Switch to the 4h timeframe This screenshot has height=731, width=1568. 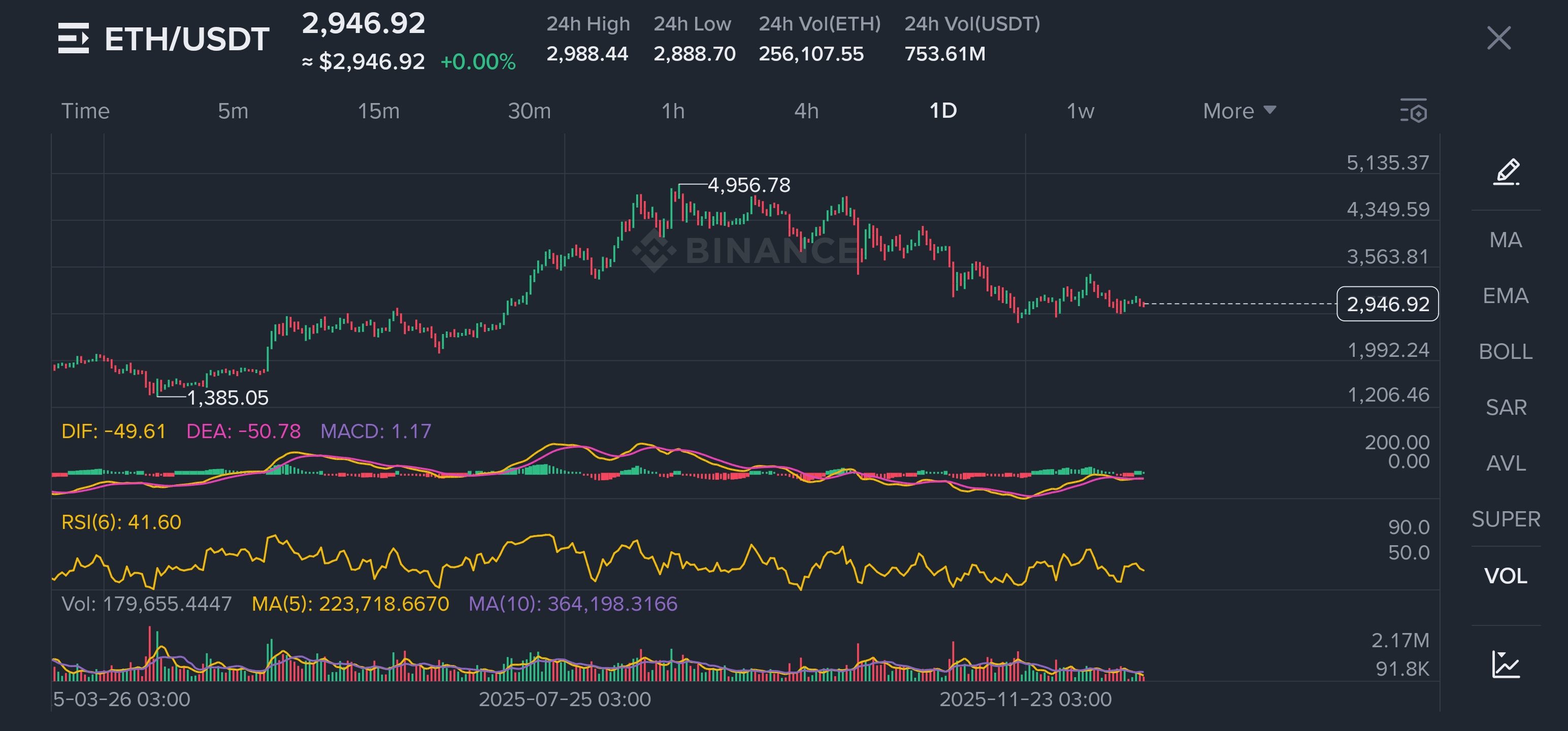click(806, 111)
